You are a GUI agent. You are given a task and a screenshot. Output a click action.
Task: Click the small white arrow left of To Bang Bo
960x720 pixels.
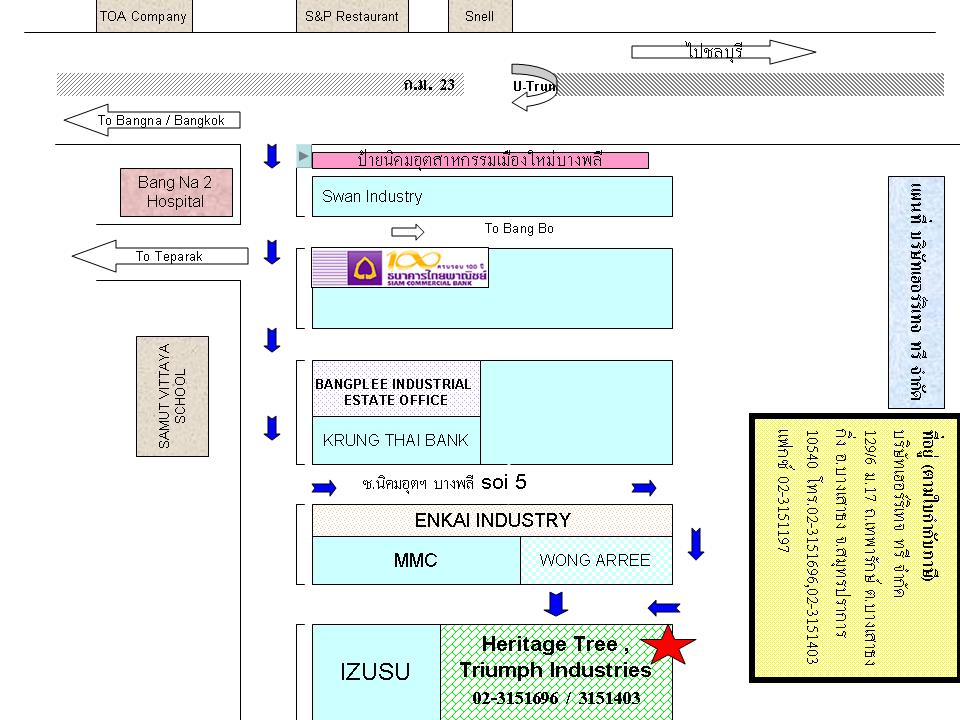pyautogui.click(x=408, y=231)
